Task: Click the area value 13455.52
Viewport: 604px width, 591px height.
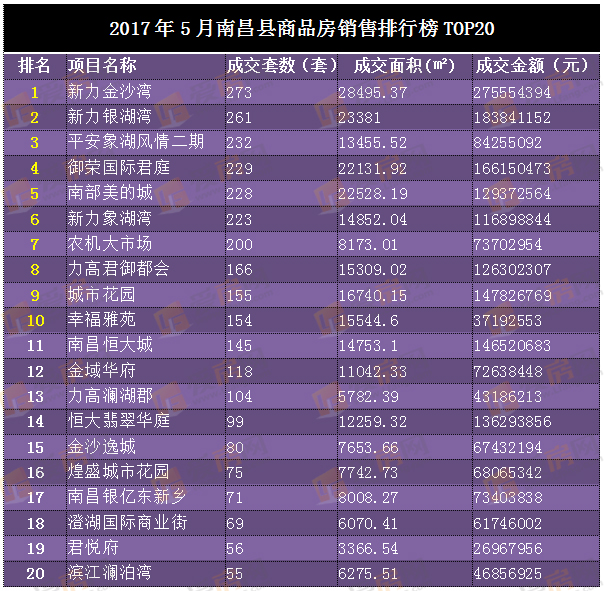Action: point(372,143)
